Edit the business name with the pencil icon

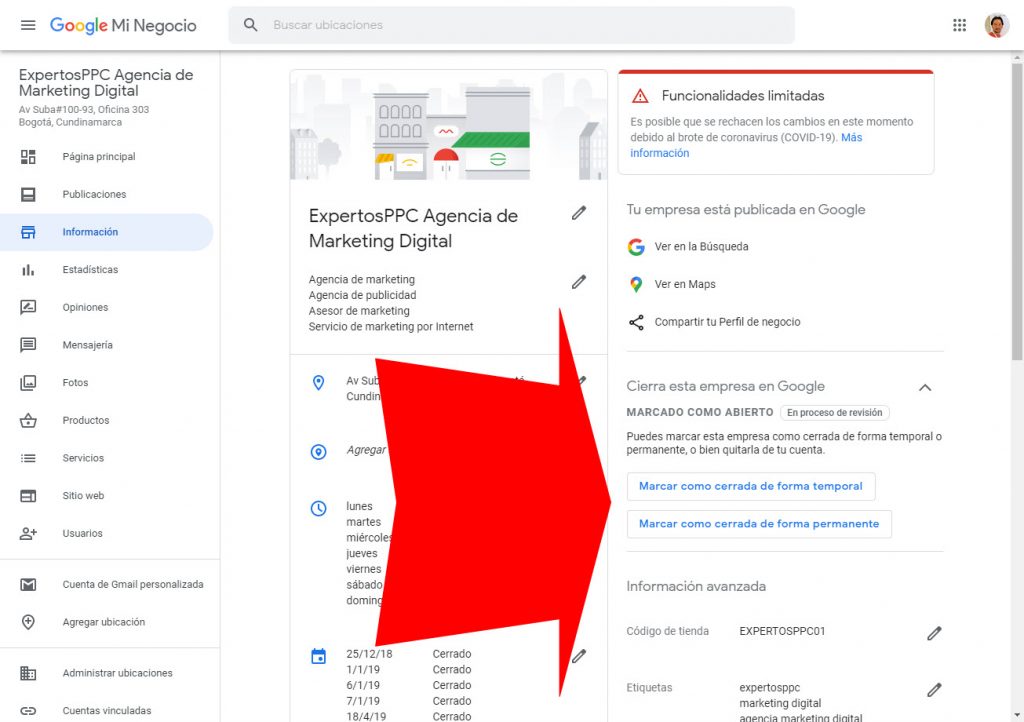coord(579,213)
